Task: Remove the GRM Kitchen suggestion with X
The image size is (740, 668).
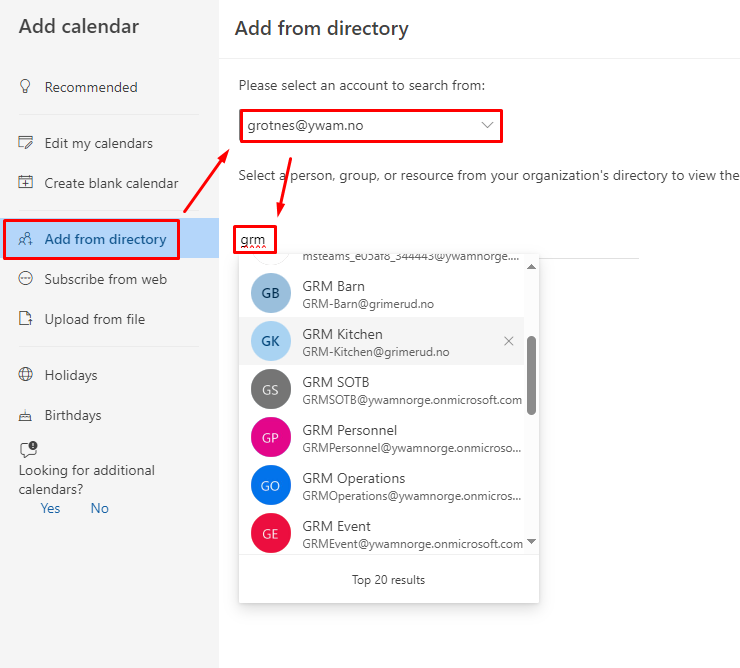Action: [x=508, y=341]
